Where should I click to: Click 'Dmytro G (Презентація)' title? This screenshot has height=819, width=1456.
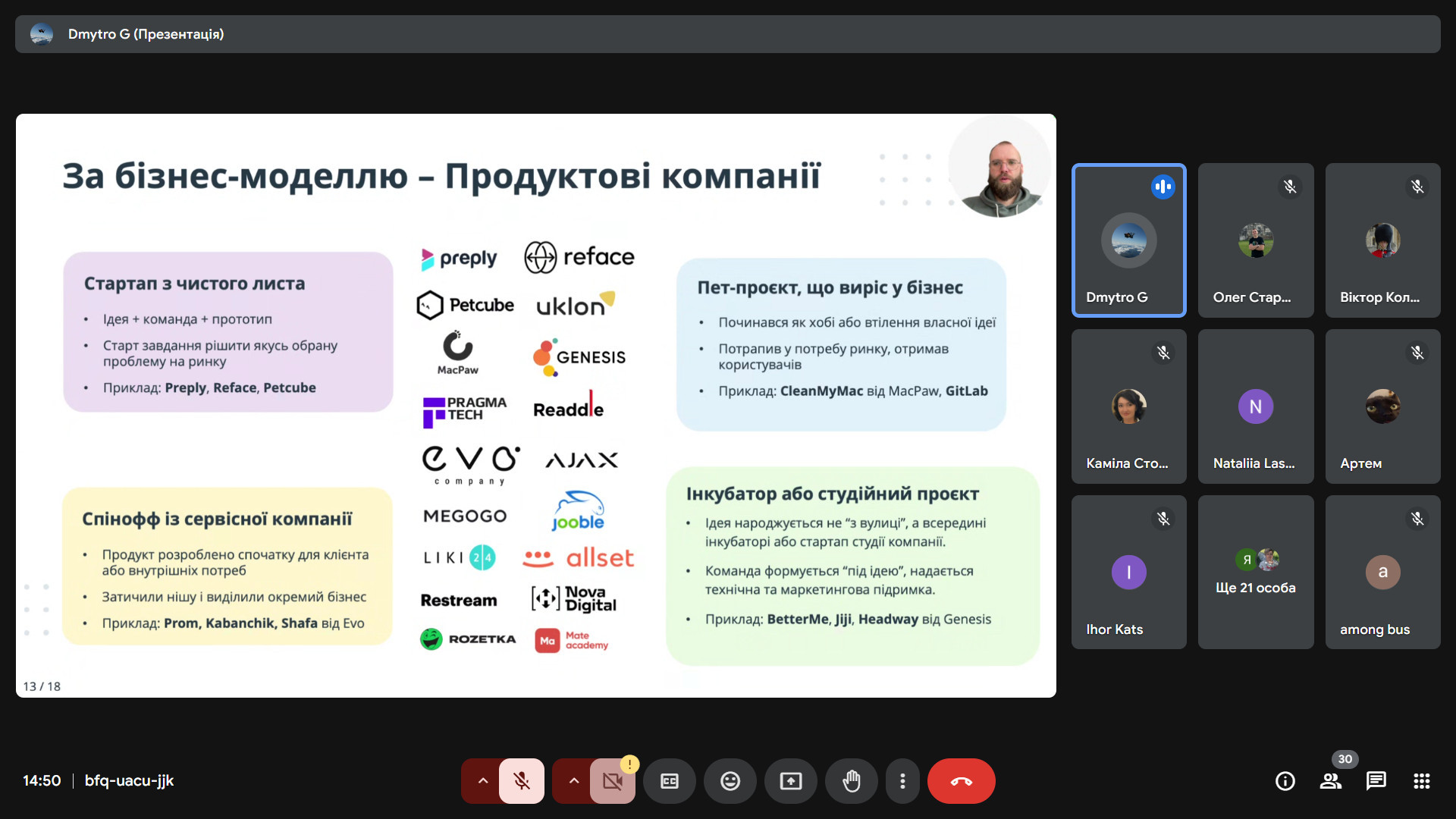coord(146,34)
